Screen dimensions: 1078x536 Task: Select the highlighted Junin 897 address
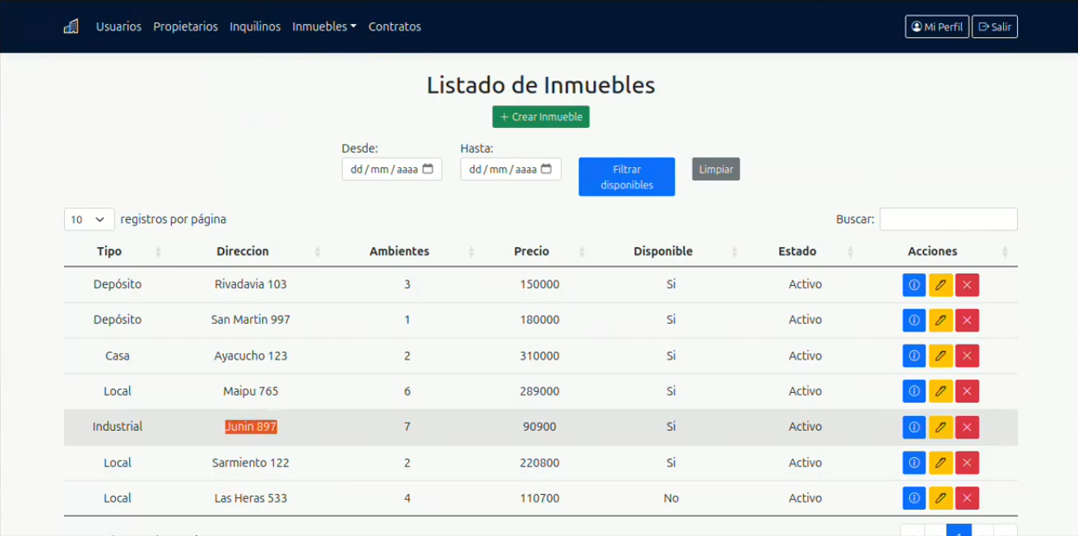pos(251,427)
